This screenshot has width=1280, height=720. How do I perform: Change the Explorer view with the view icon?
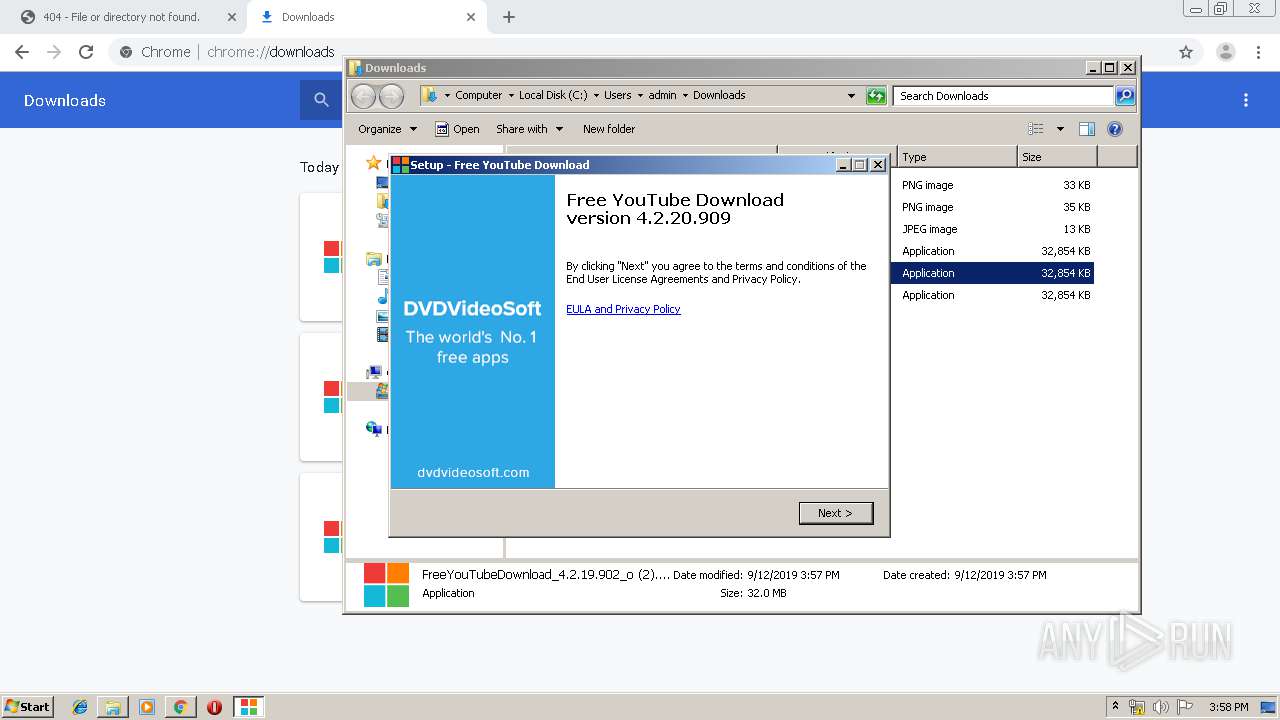1036,129
